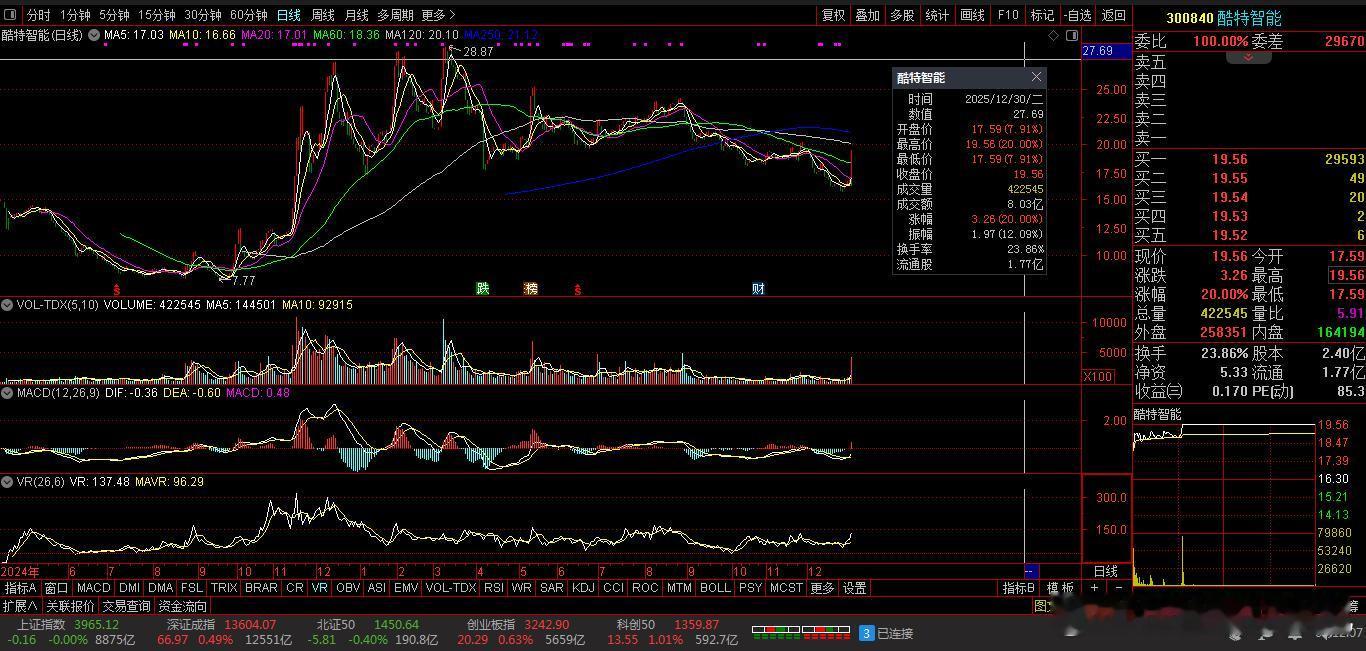Toggle the side panel icon beside the diamond

pos(1072,36)
